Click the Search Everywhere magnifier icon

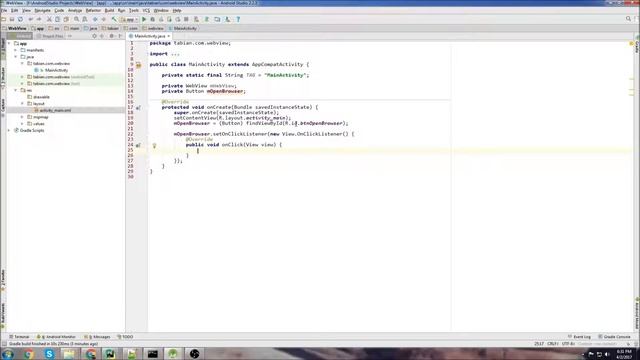point(628,19)
